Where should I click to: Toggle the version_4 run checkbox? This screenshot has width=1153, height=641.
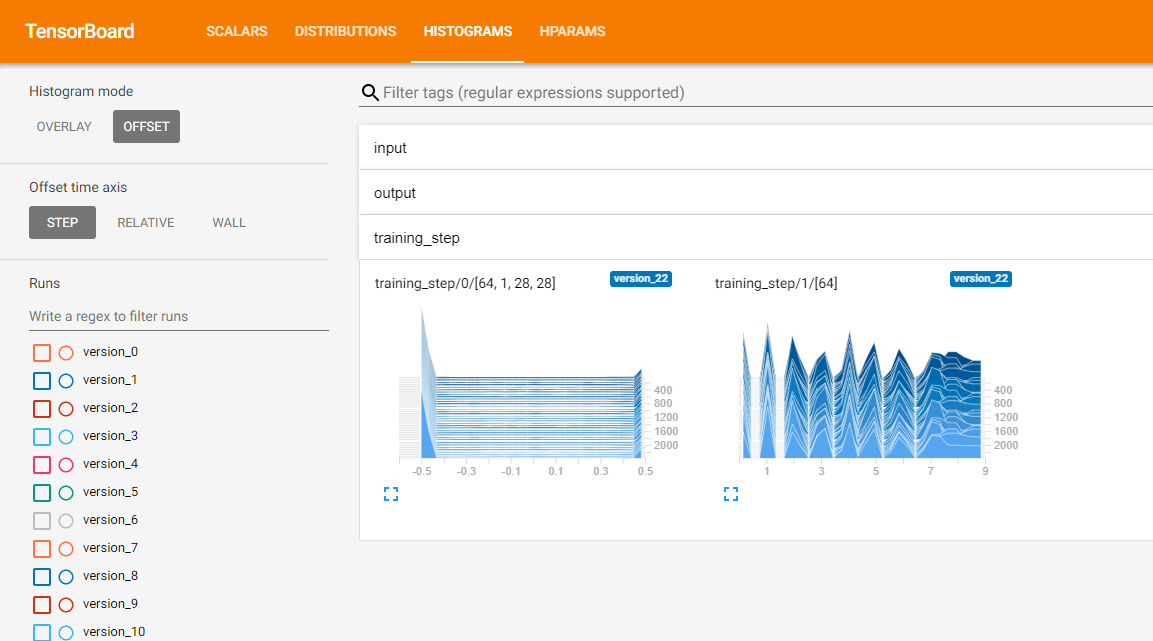coord(42,465)
